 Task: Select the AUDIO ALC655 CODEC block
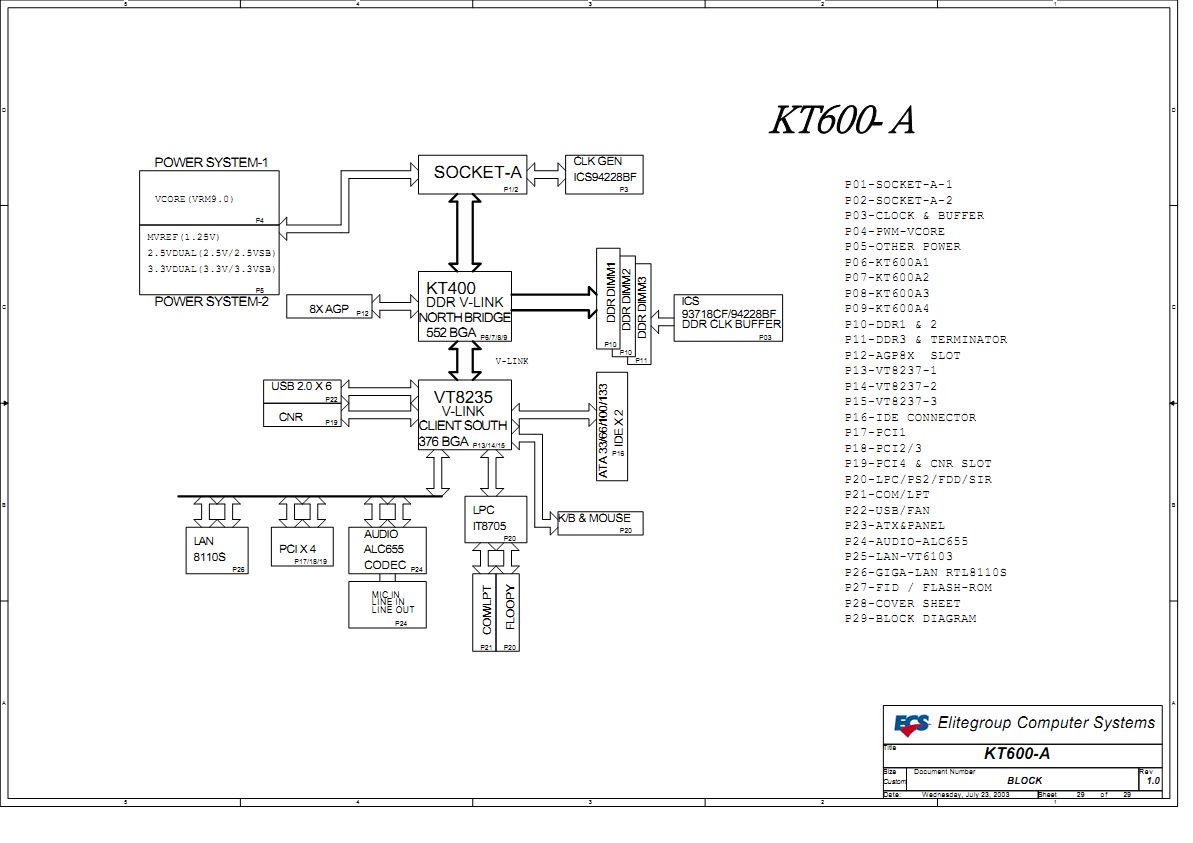pos(387,550)
